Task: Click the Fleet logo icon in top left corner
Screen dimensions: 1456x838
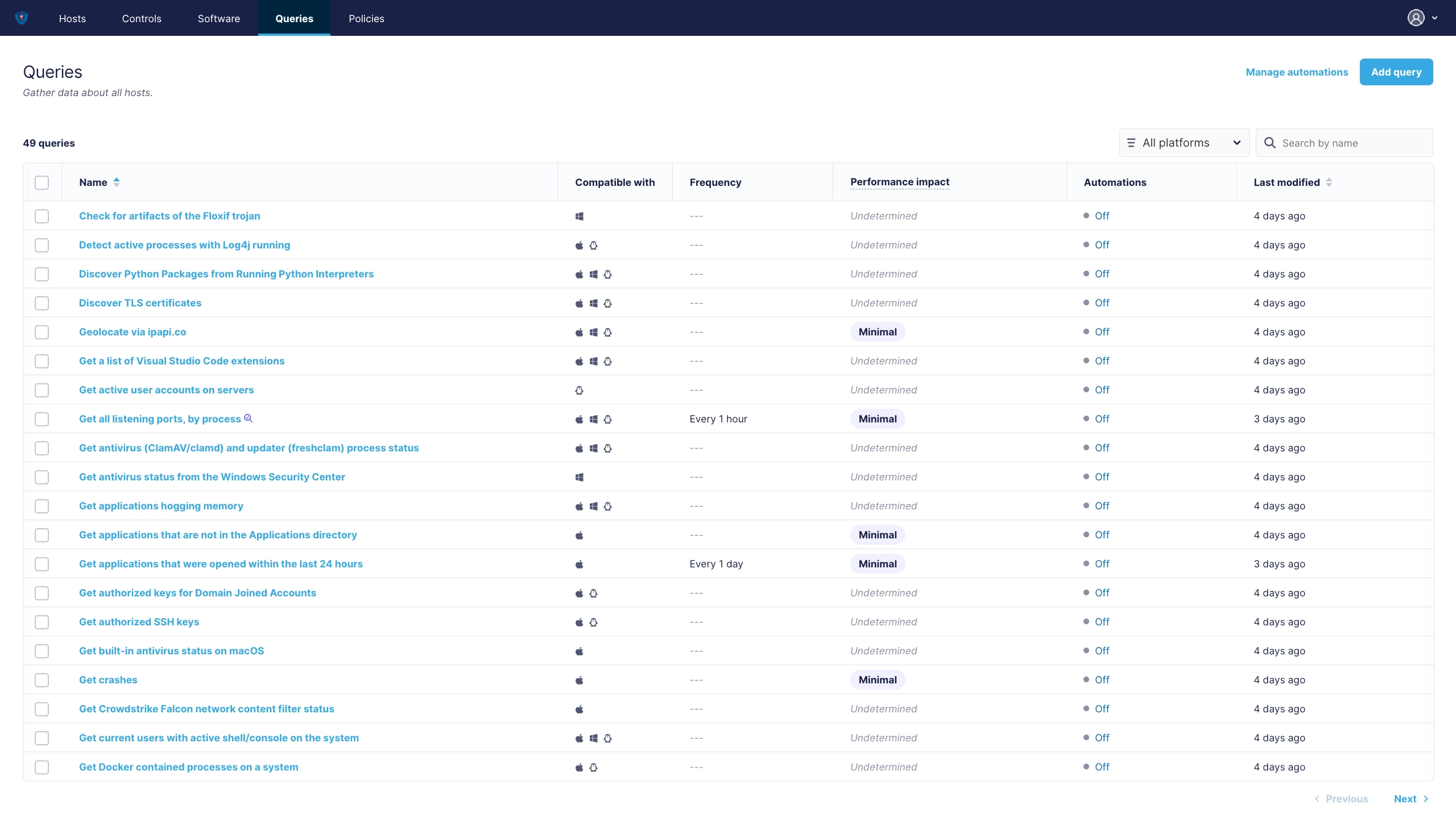Action: click(x=21, y=18)
